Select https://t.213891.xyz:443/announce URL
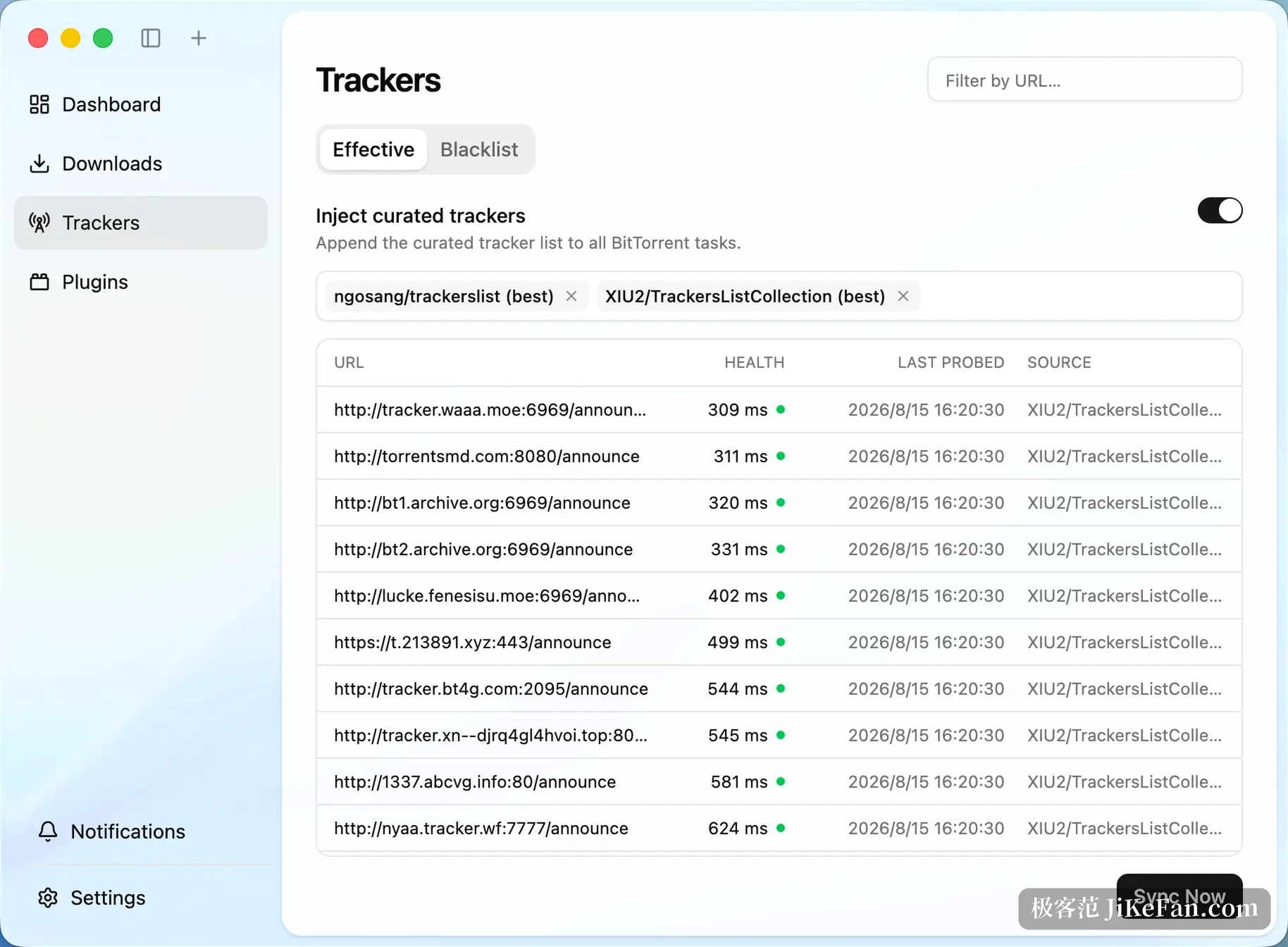The height and width of the screenshot is (947, 1288). click(472, 642)
